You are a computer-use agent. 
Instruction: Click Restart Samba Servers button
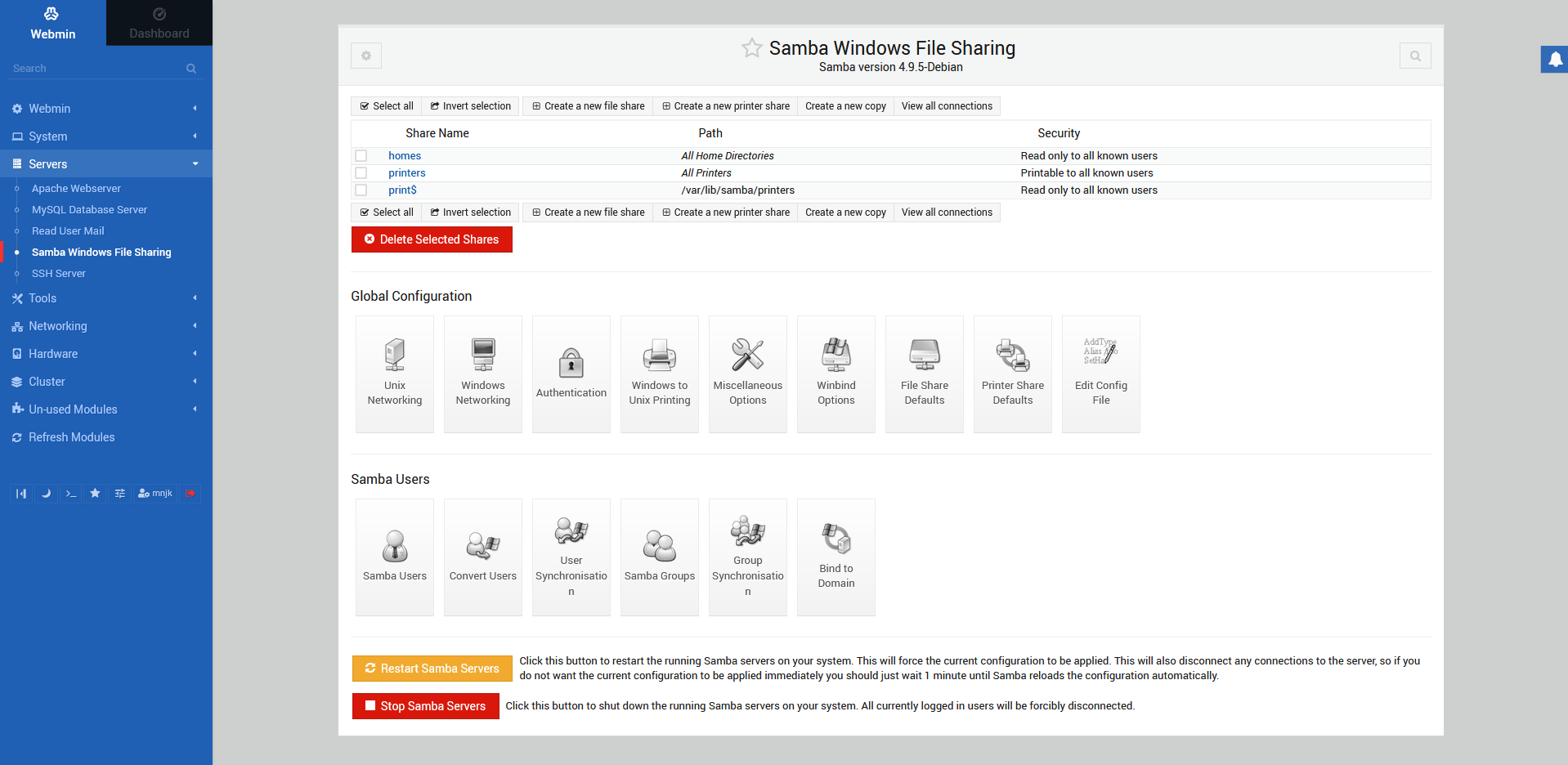(432, 669)
